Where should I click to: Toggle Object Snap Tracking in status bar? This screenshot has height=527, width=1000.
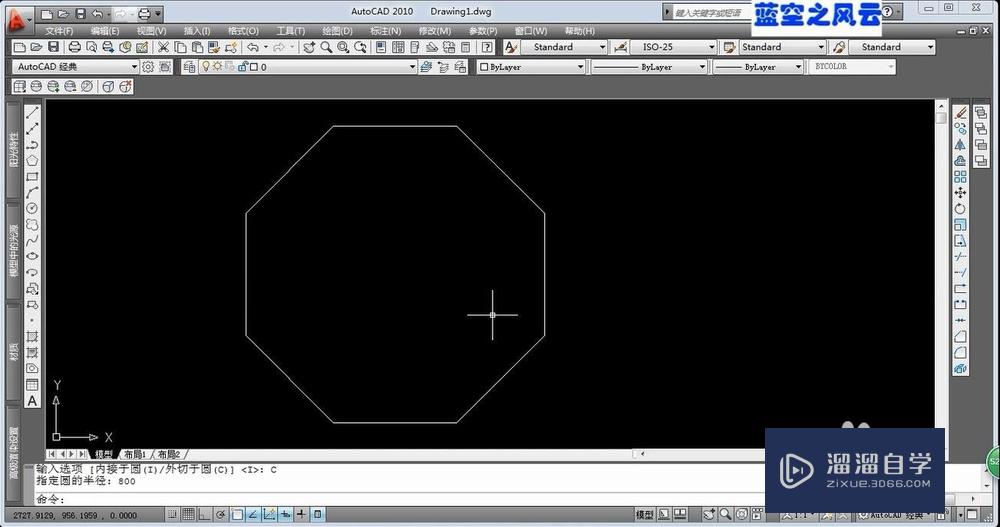253,514
